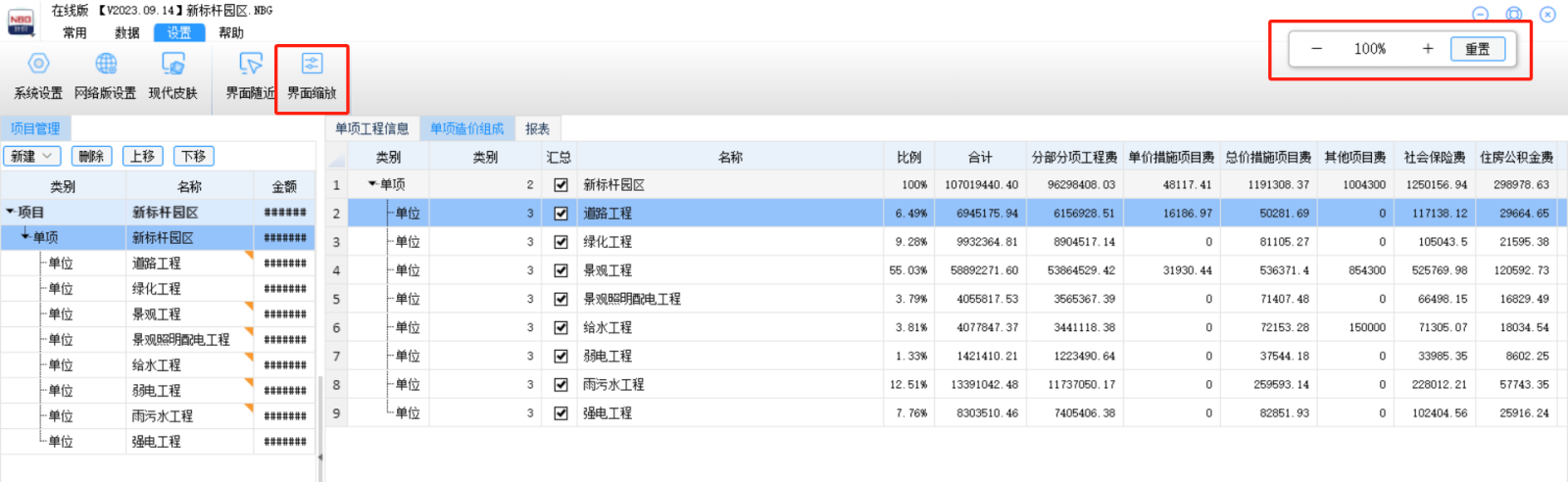Click the 100% zoom value
The image size is (1568, 482).
[1370, 49]
